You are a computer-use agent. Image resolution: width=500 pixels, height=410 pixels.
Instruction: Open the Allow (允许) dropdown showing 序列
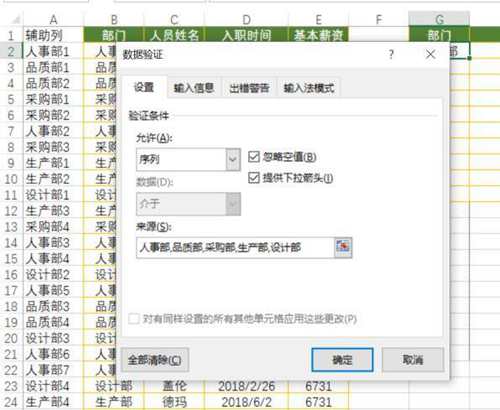188,160
